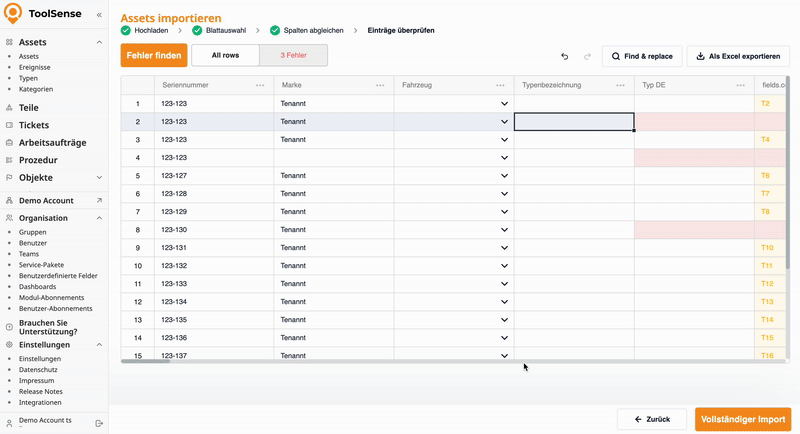This screenshot has width=800, height=434.
Task: Click the undo arrow icon
Action: [x=565, y=57]
